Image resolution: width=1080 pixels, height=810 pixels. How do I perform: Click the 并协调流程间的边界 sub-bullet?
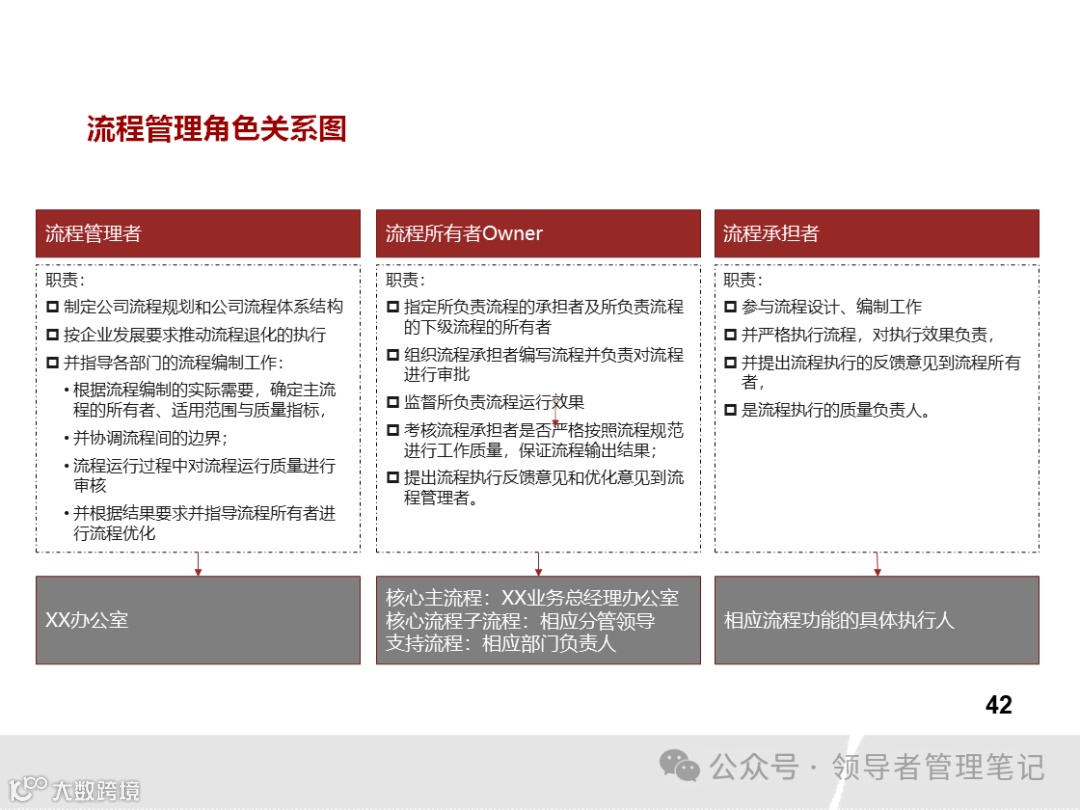click(146, 438)
